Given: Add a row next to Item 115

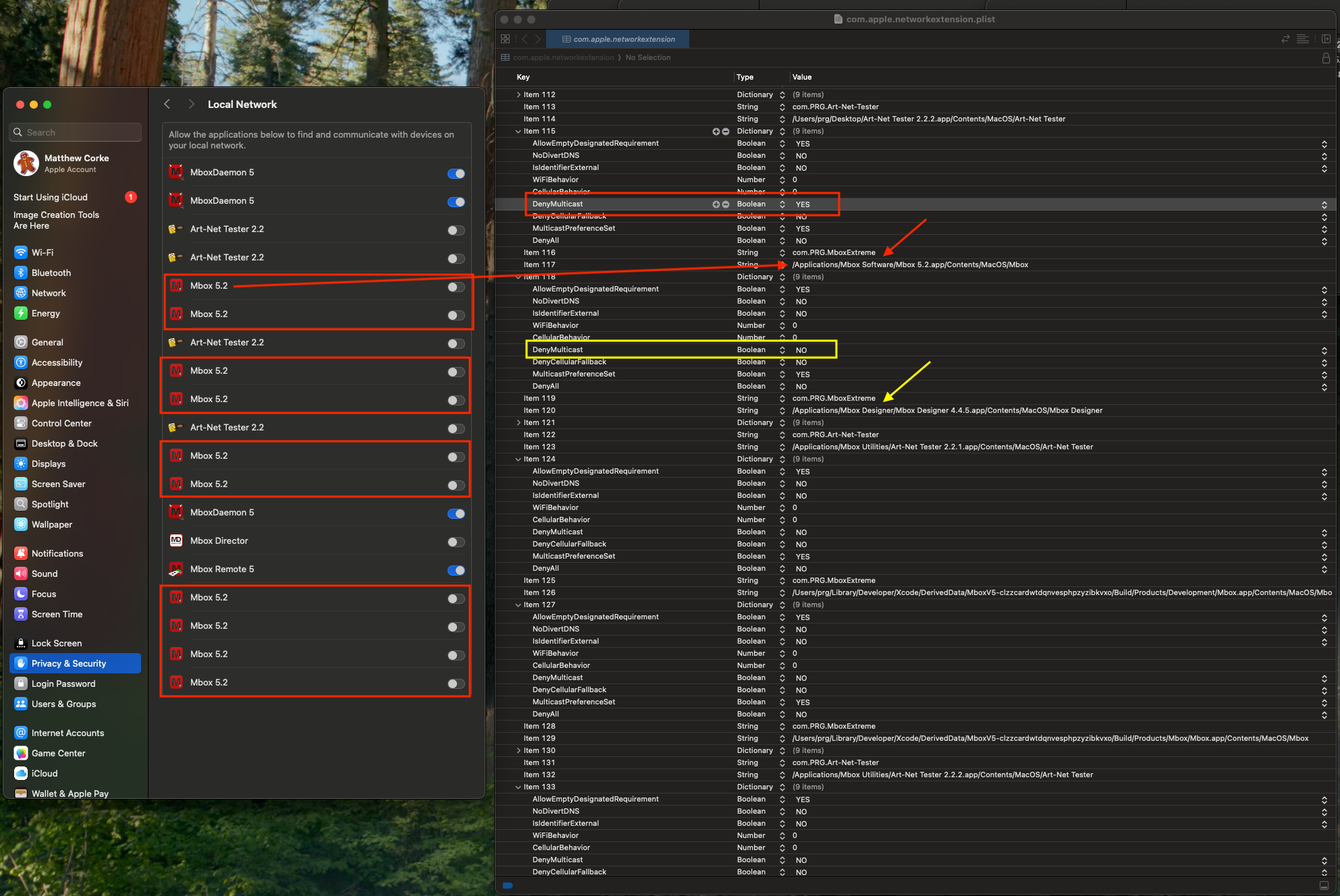Looking at the screenshot, I should 716,132.
